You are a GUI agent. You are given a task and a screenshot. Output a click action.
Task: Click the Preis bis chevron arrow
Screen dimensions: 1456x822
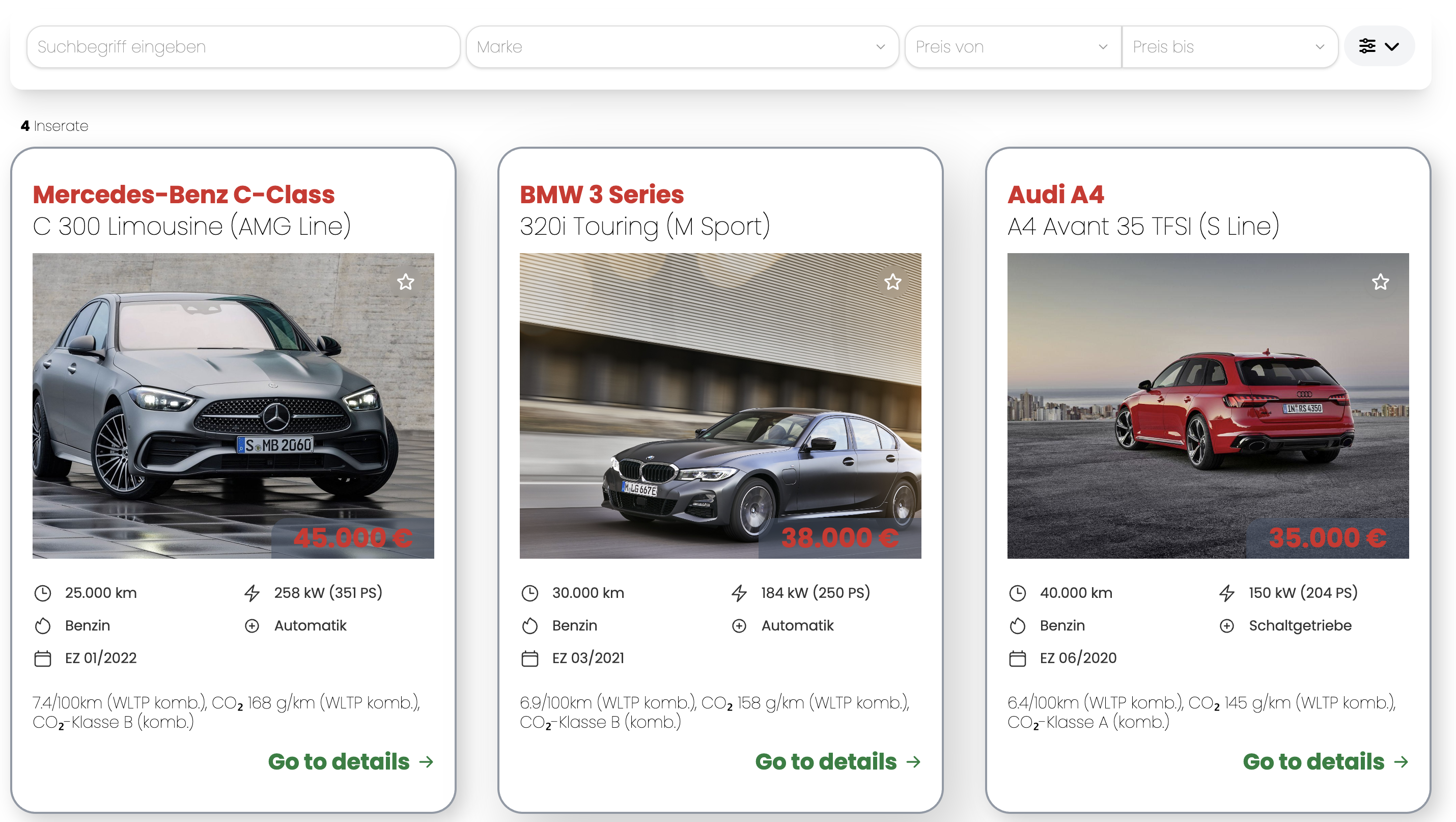pyautogui.click(x=1319, y=47)
